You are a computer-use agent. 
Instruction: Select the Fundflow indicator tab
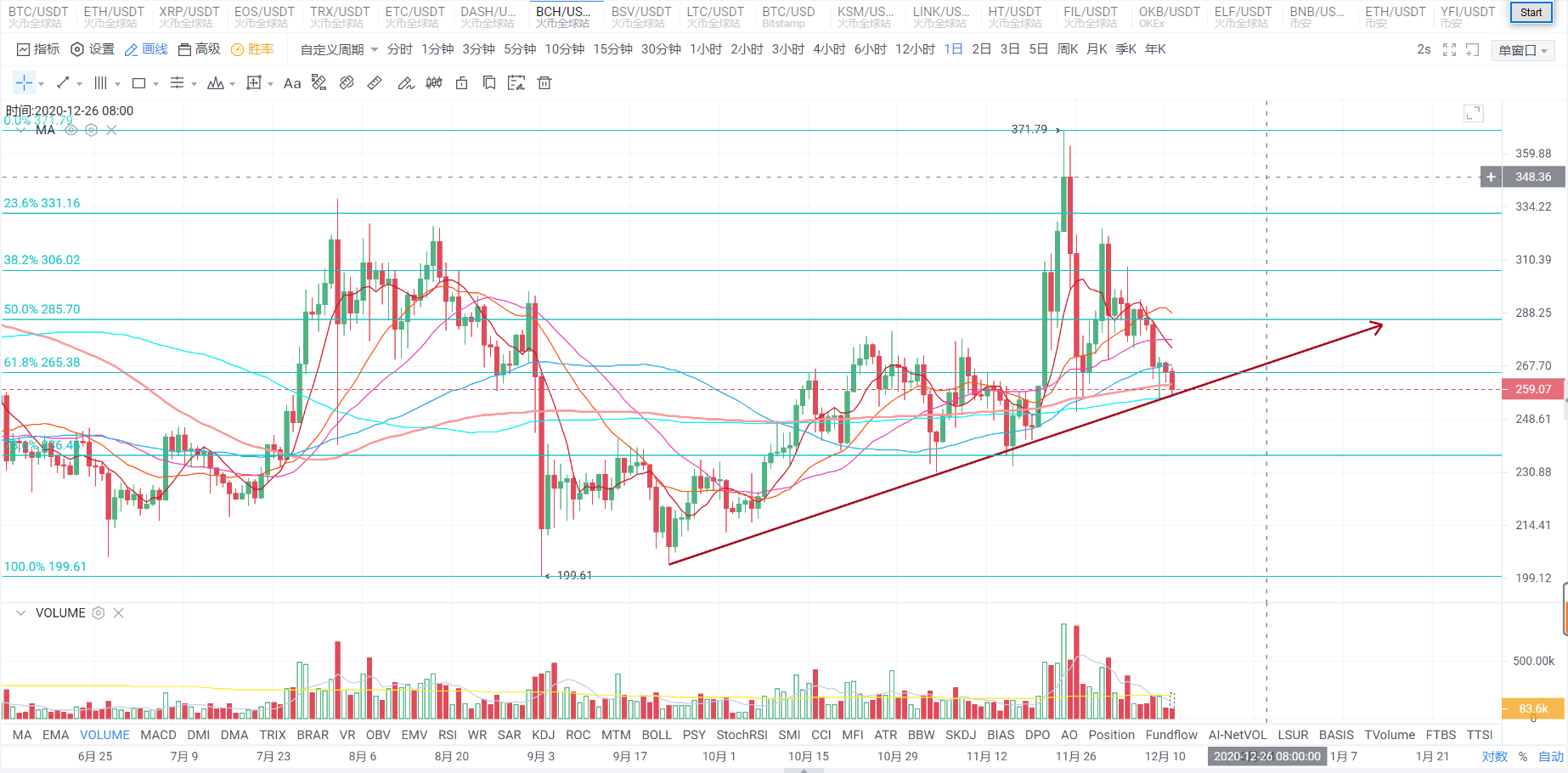[1171, 735]
